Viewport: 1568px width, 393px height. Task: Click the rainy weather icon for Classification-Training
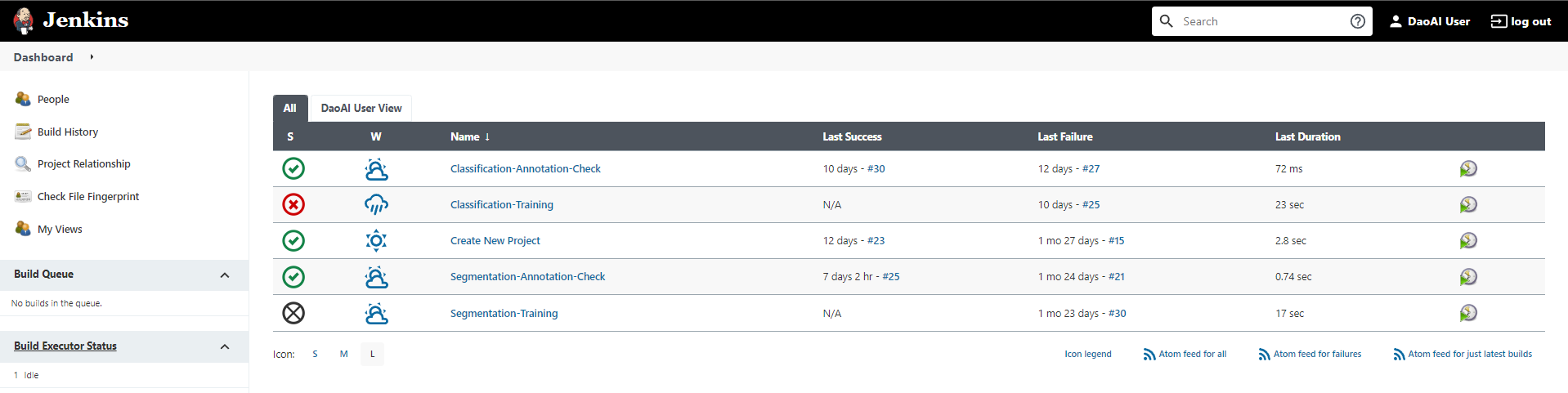376,204
